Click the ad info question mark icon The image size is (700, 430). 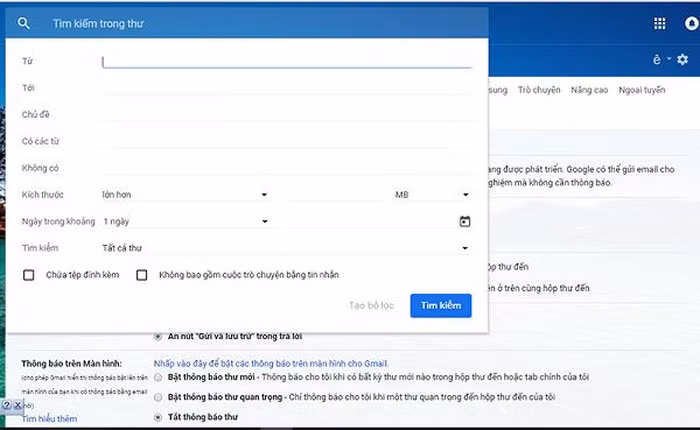(6, 405)
